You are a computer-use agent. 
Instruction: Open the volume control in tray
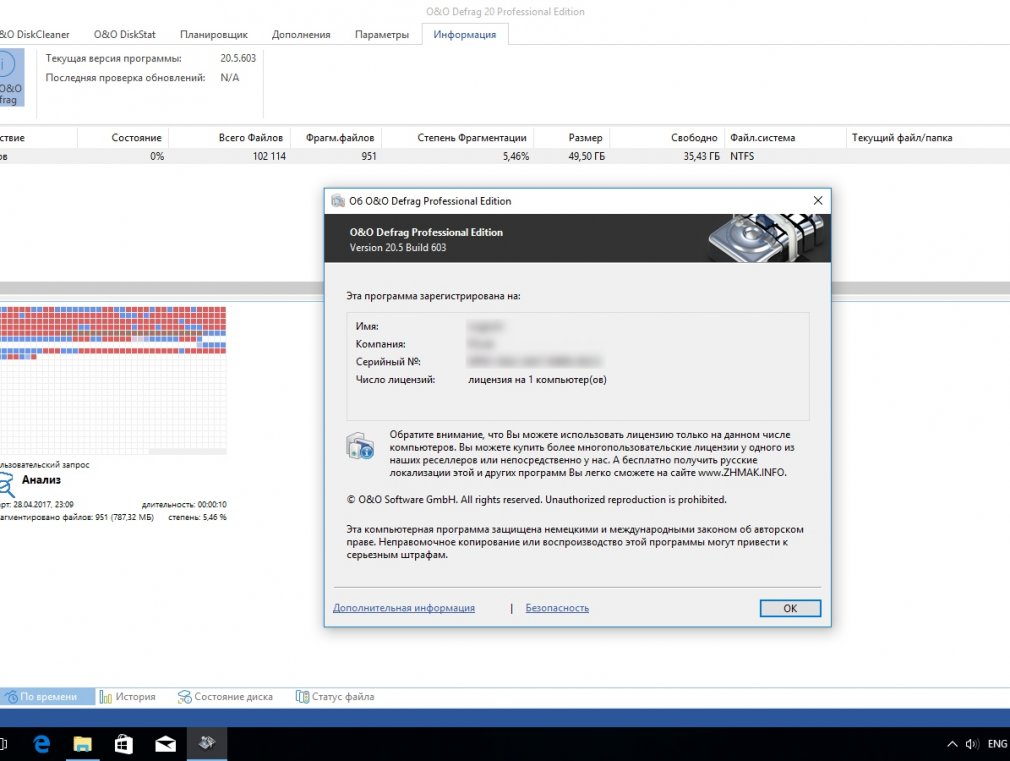click(971, 744)
